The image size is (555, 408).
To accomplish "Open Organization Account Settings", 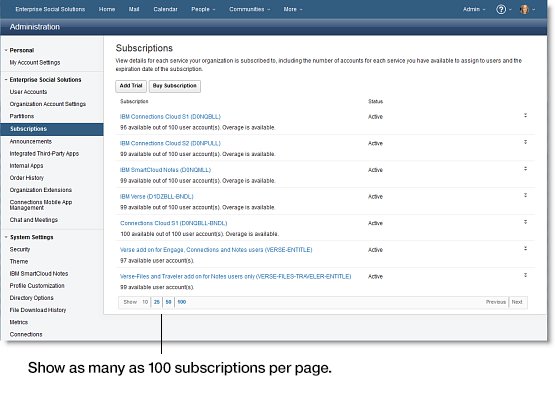I will tap(48, 104).
